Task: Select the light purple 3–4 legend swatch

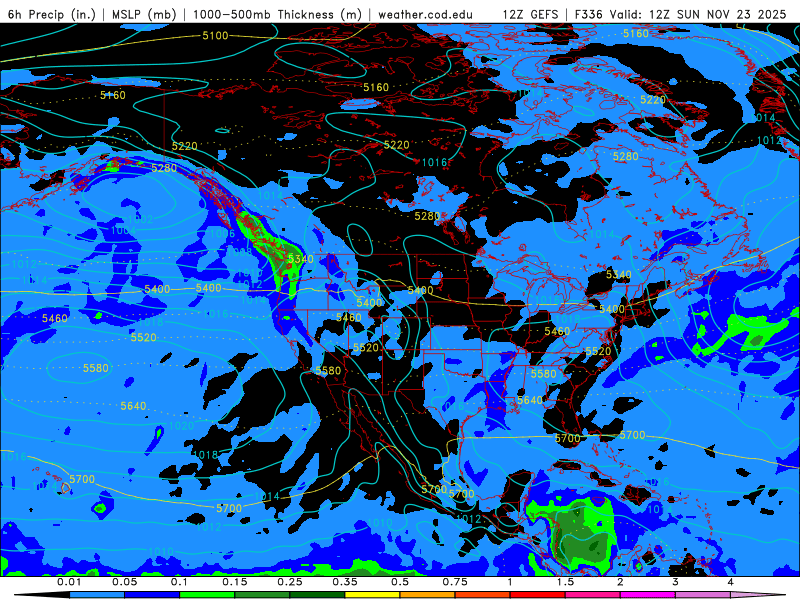Action: [703, 595]
